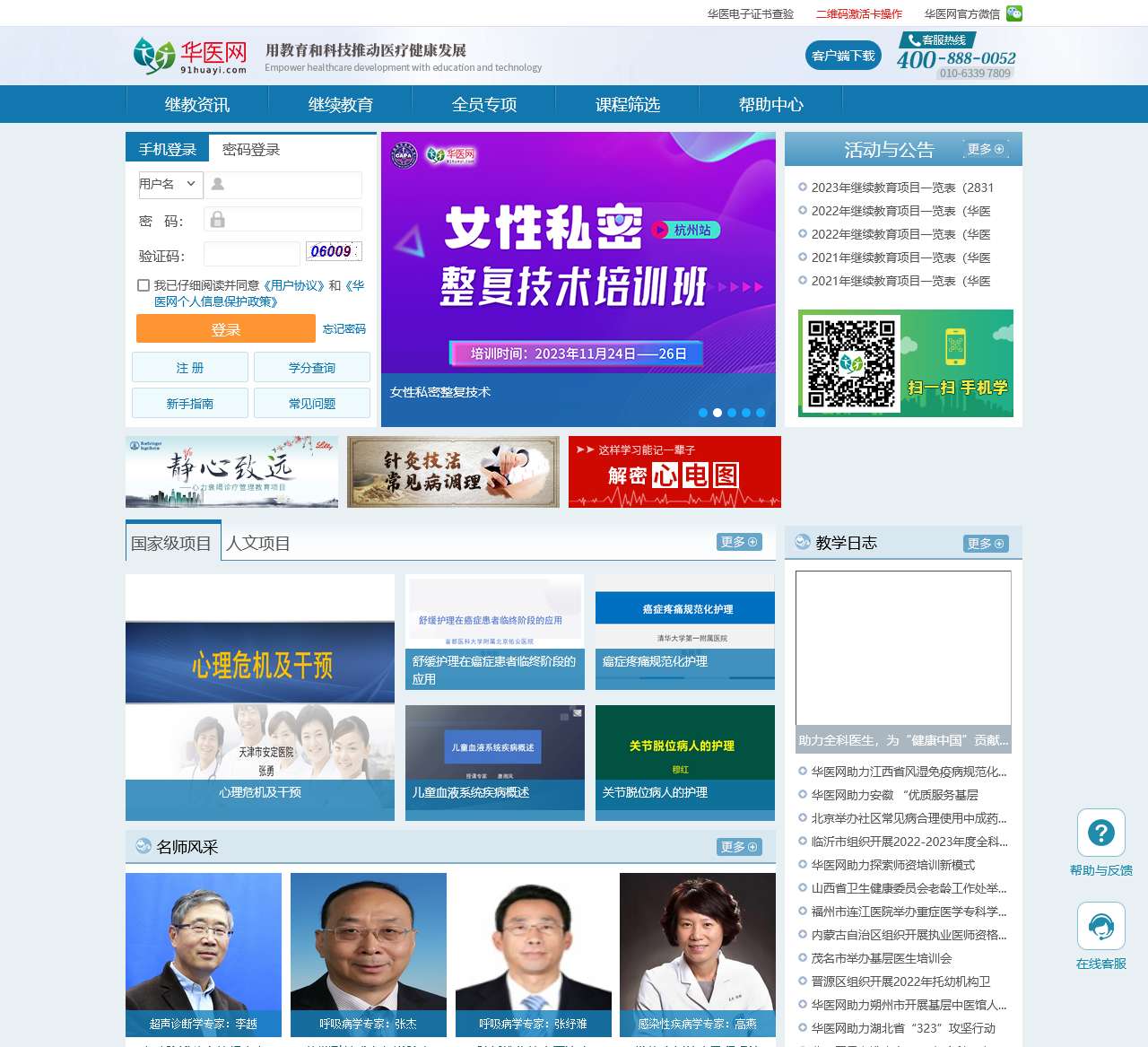
Task: Open the 解密心电图 banner
Action: point(674,472)
